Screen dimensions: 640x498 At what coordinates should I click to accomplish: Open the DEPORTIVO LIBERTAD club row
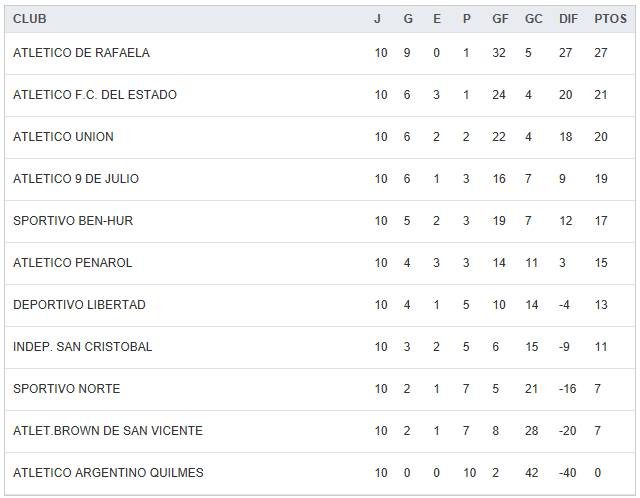point(79,305)
